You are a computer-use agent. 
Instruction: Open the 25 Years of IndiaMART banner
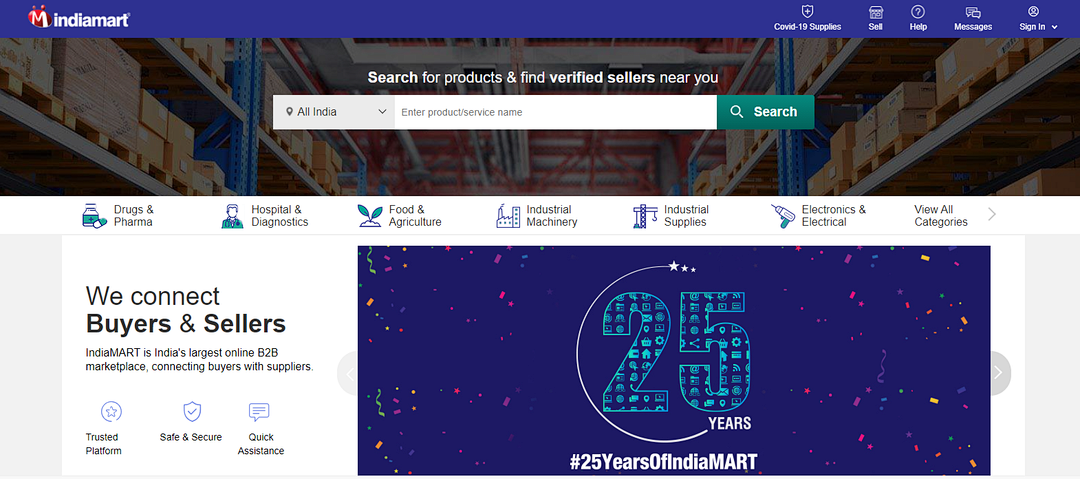[x=673, y=360]
